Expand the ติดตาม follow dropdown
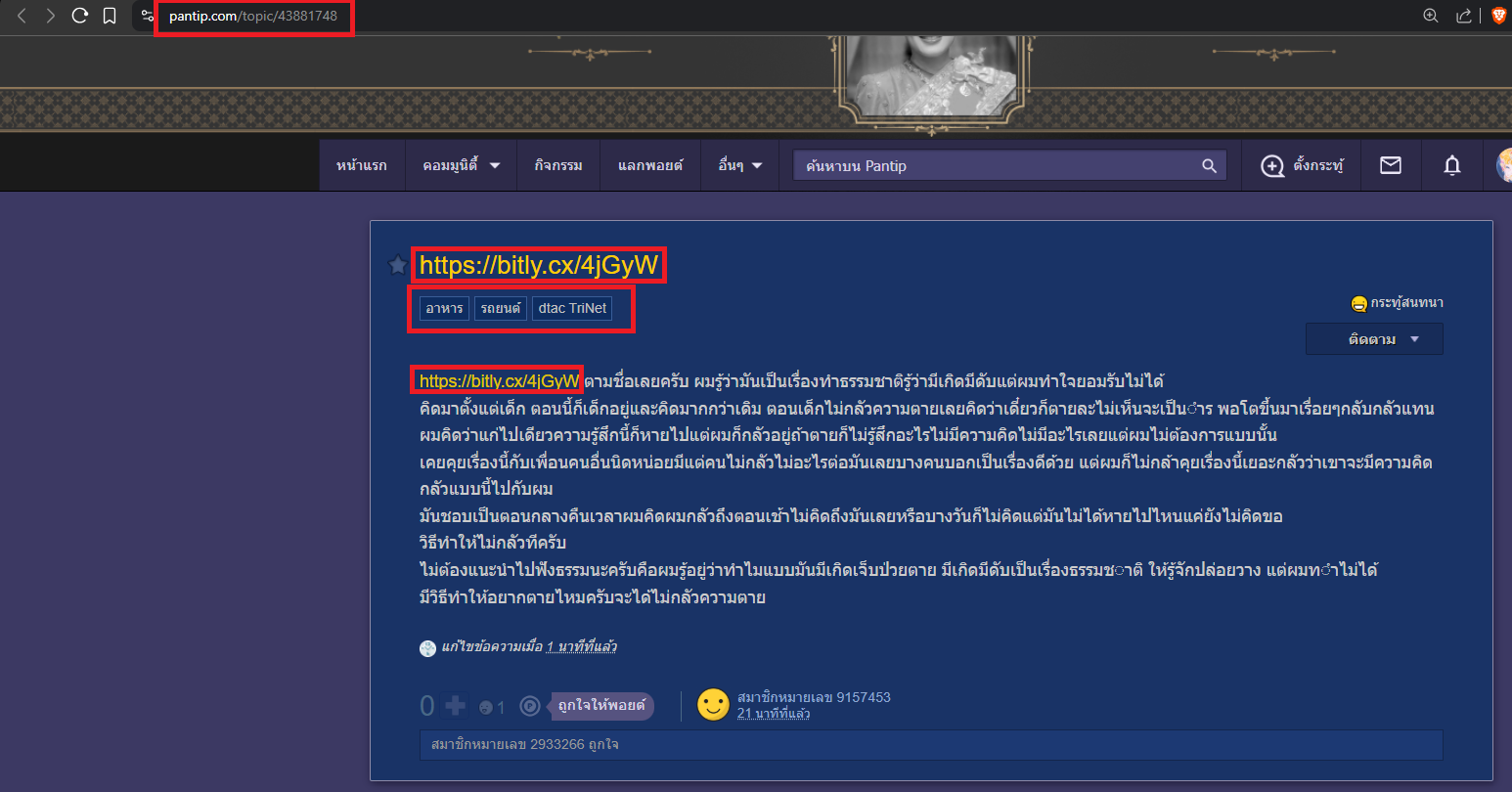The width and height of the screenshot is (1512, 792). 1374,339
